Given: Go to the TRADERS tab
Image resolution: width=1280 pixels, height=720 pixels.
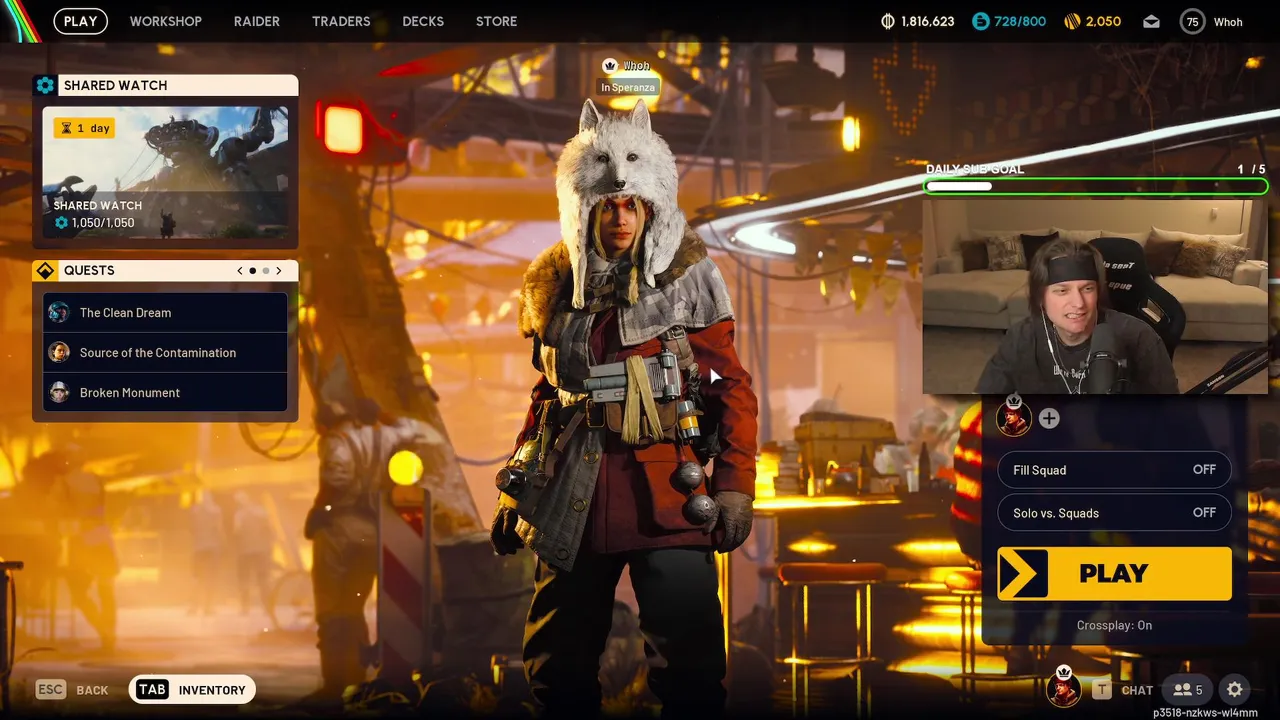Looking at the screenshot, I should coord(341,21).
